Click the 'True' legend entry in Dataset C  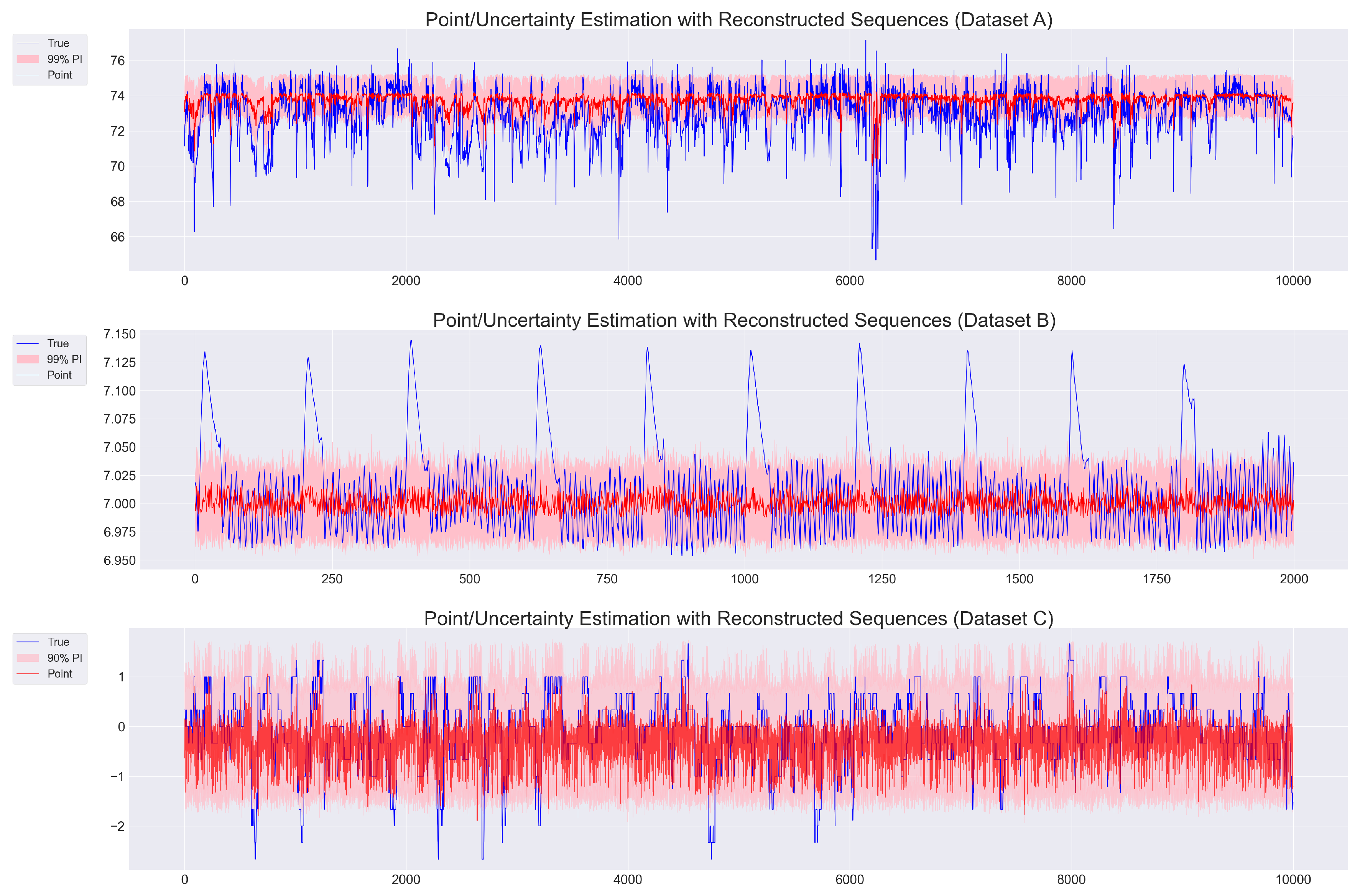coord(58,642)
